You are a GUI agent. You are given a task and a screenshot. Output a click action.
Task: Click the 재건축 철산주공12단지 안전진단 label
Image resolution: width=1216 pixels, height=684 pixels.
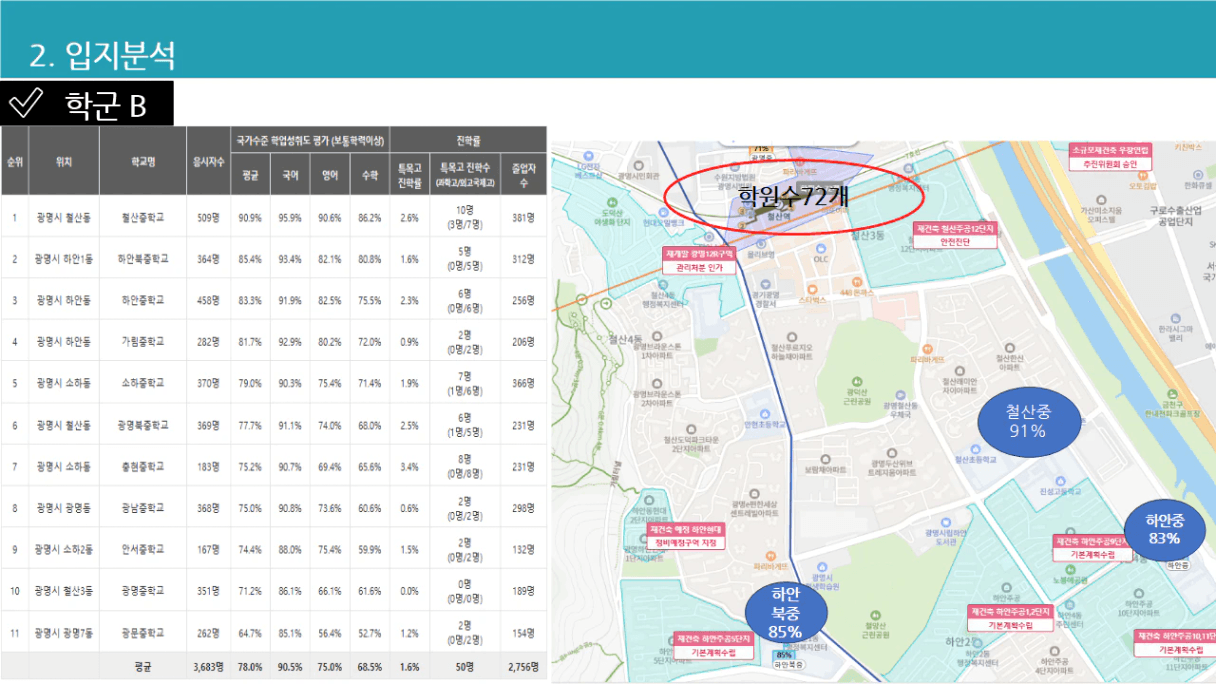tap(954, 235)
